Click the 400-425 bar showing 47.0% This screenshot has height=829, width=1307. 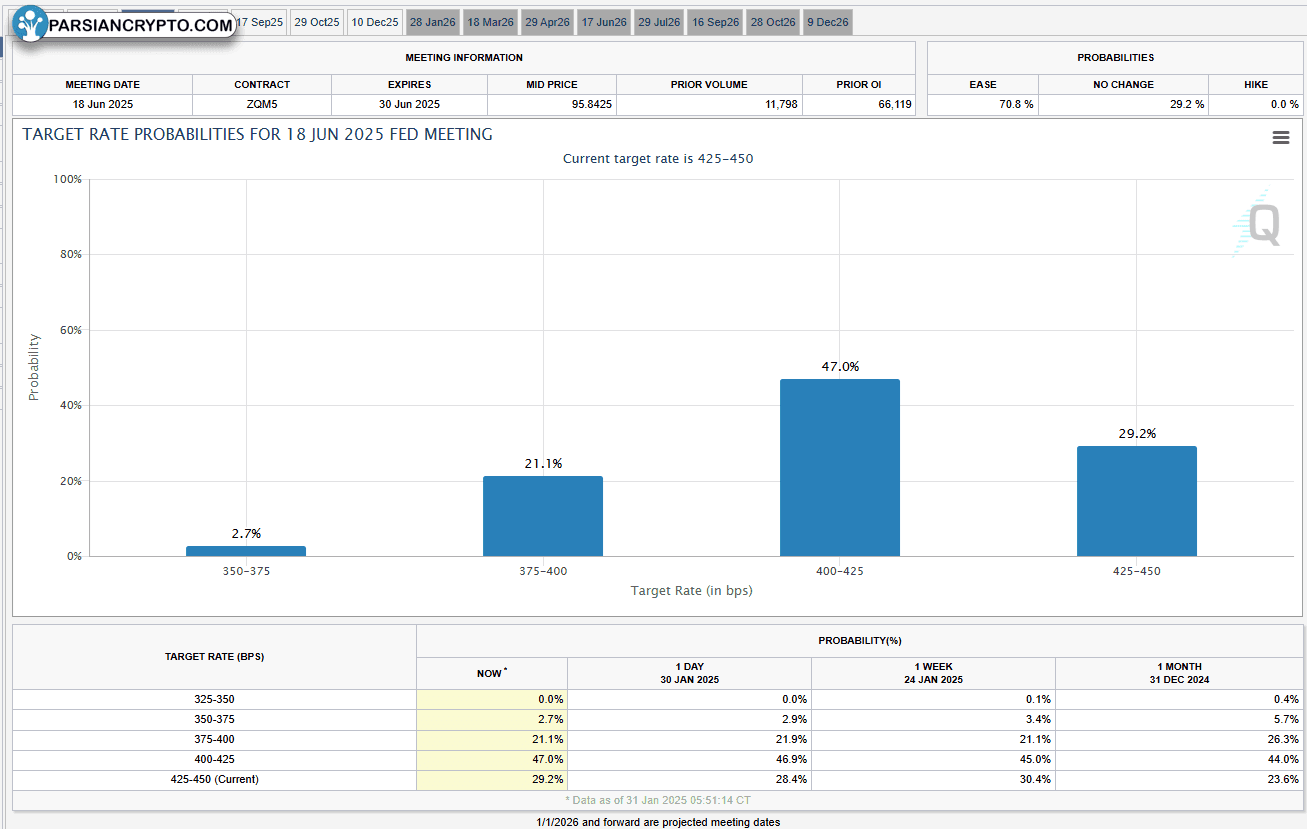click(x=839, y=468)
